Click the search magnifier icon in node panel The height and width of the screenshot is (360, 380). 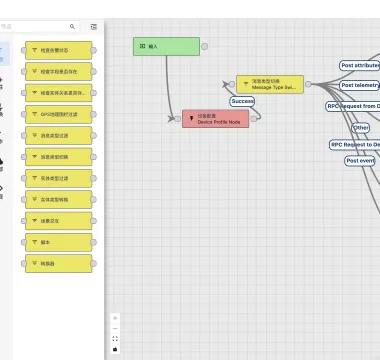point(72,27)
